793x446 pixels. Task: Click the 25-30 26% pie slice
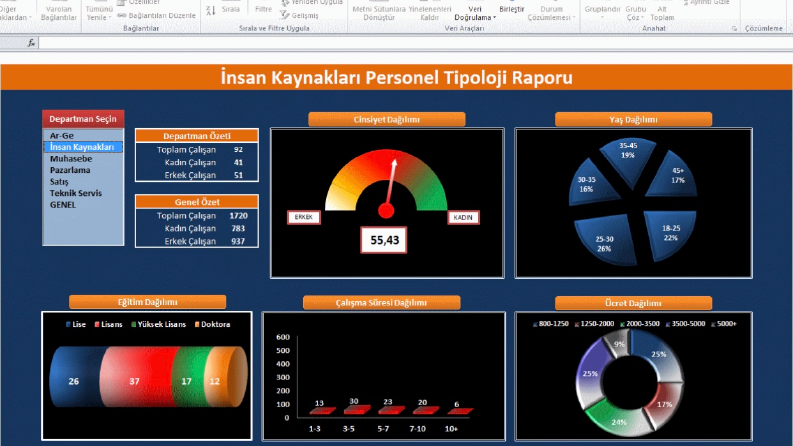pyautogui.click(x=605, y=241)
